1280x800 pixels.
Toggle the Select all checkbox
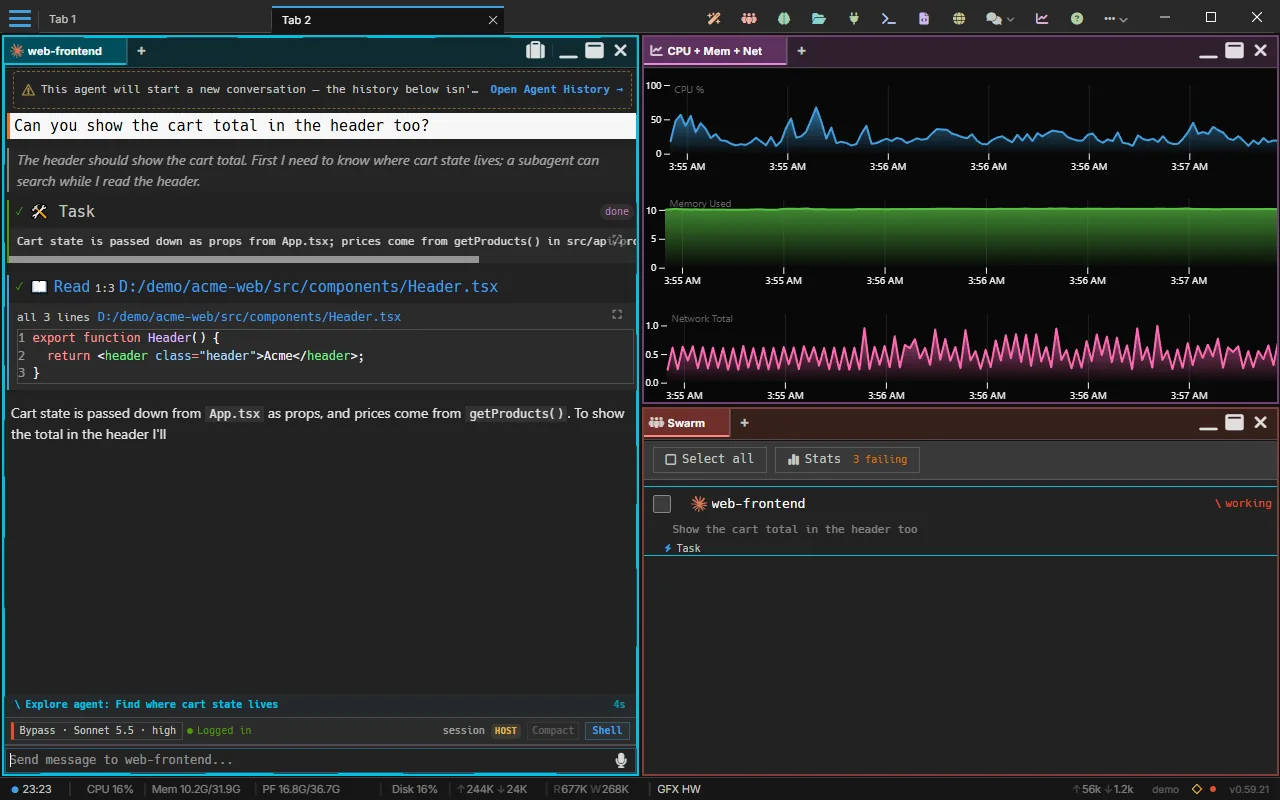[x=671, y=459]
